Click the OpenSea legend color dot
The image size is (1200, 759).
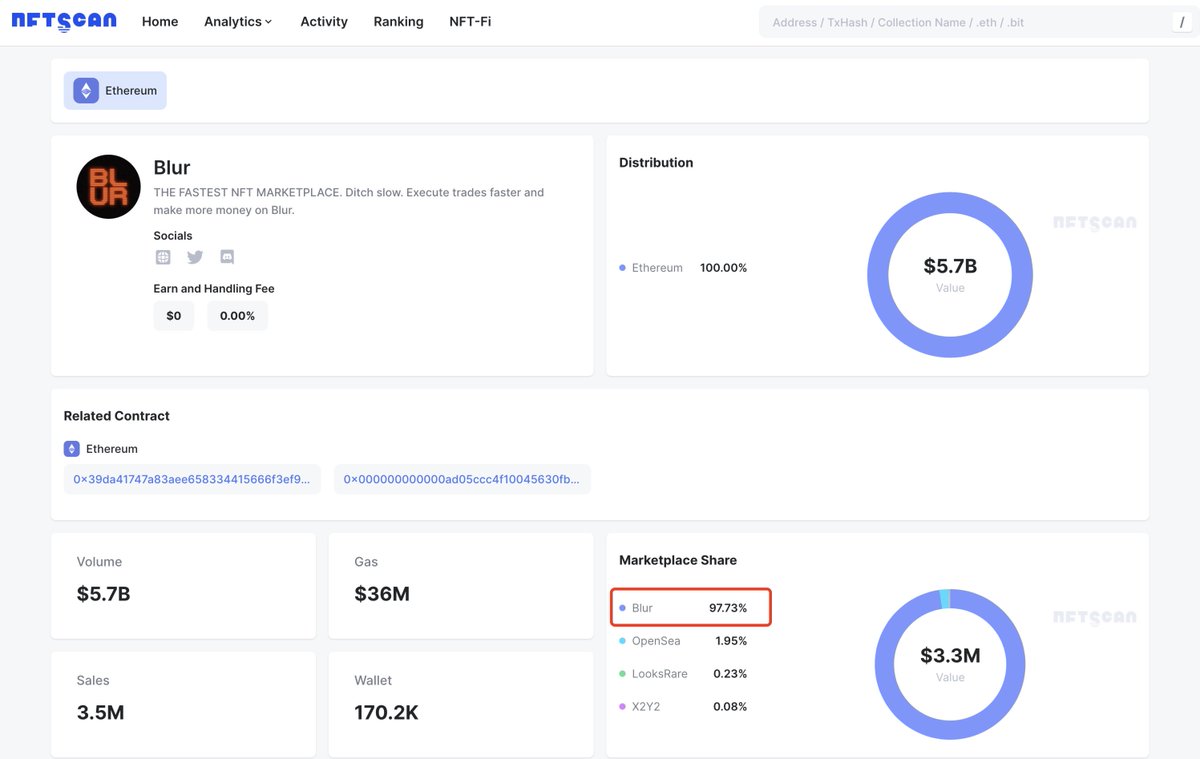622,641
